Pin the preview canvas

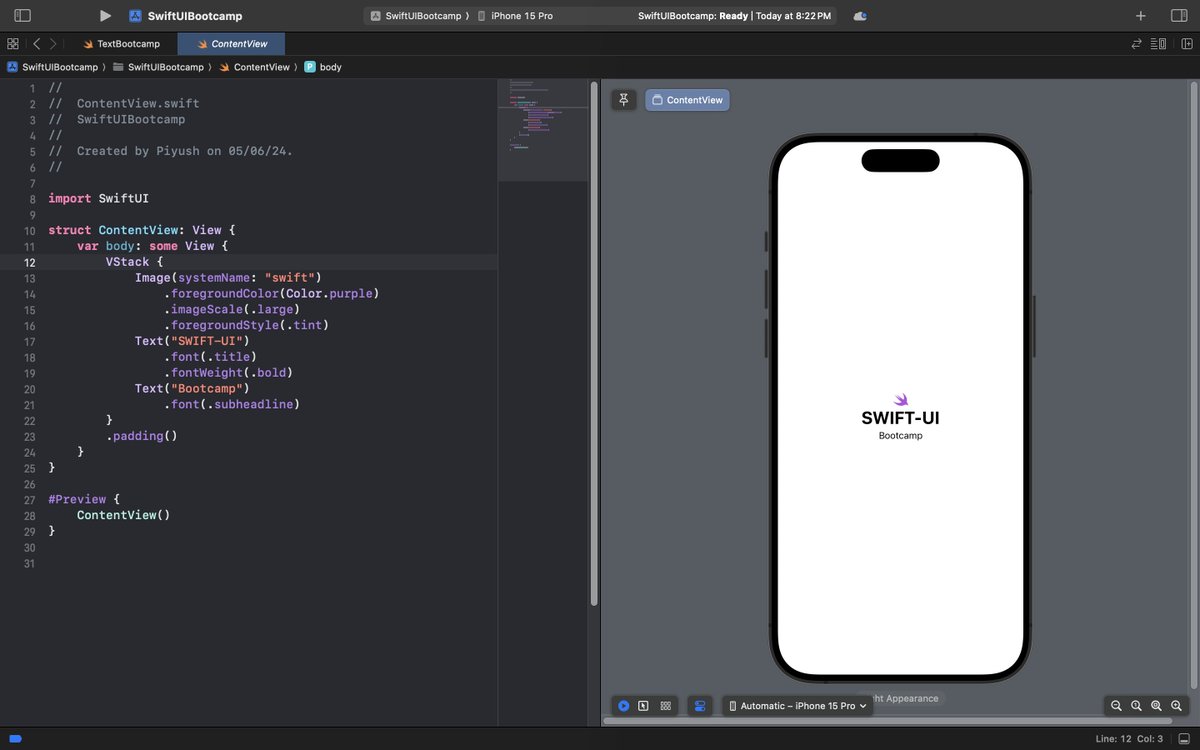pos(624,100)
